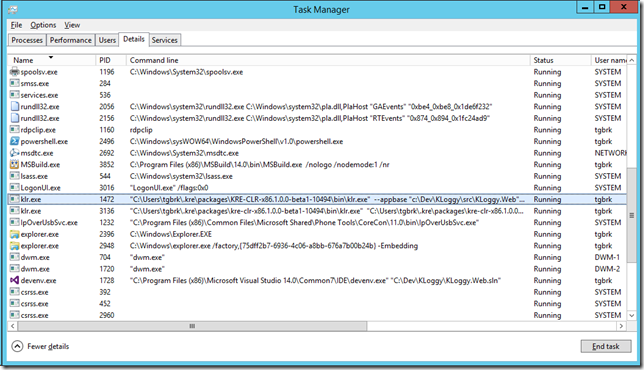This screenshot has width=644, height=370.
Task: Select the Details tab
Action: pyautogui.click(x=134, y=39)
